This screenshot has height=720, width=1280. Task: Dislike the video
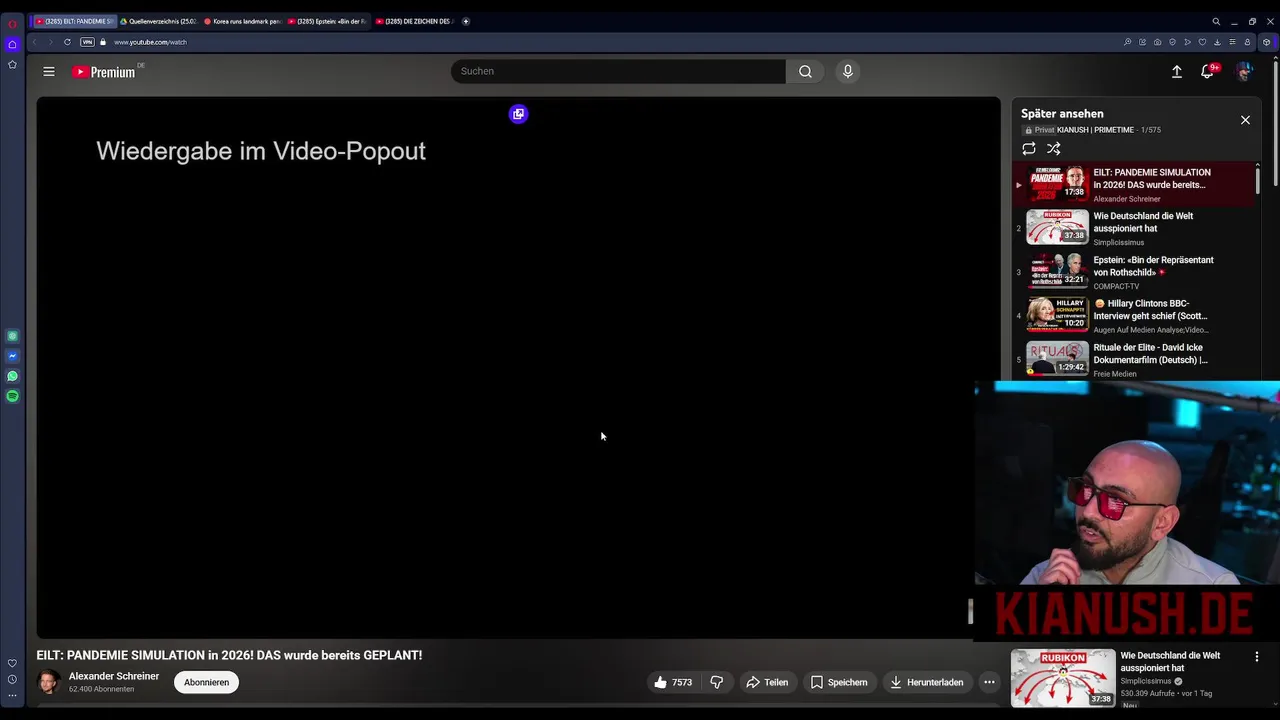tap(716, 682)
